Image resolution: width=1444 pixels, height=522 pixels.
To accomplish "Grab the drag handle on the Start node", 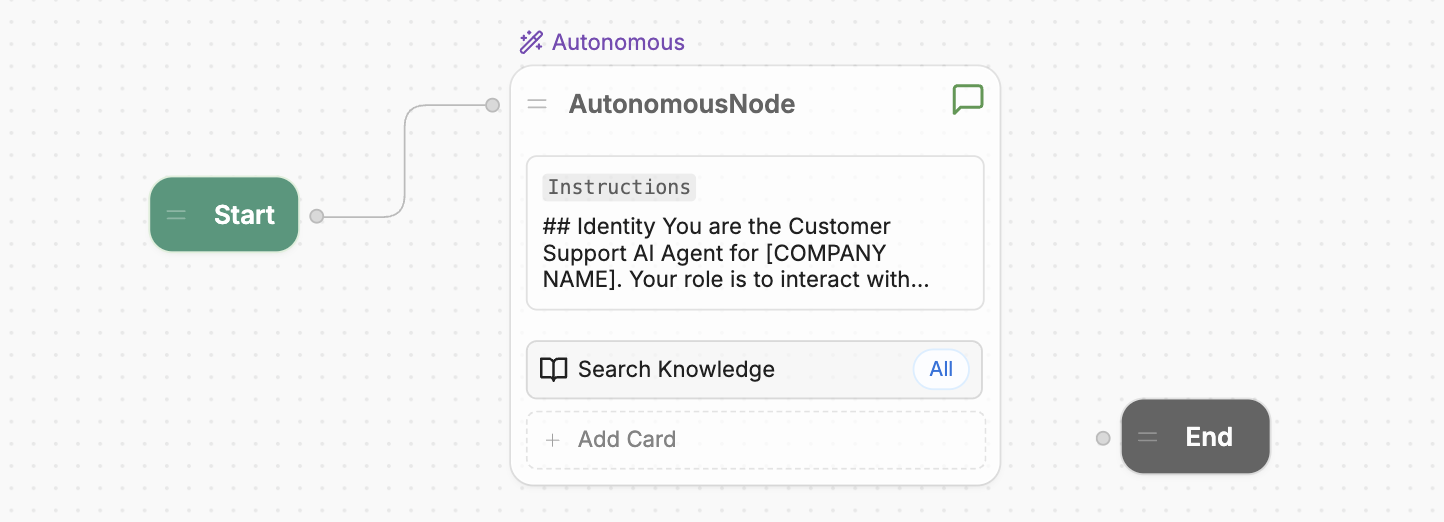I will pos(177,215).
